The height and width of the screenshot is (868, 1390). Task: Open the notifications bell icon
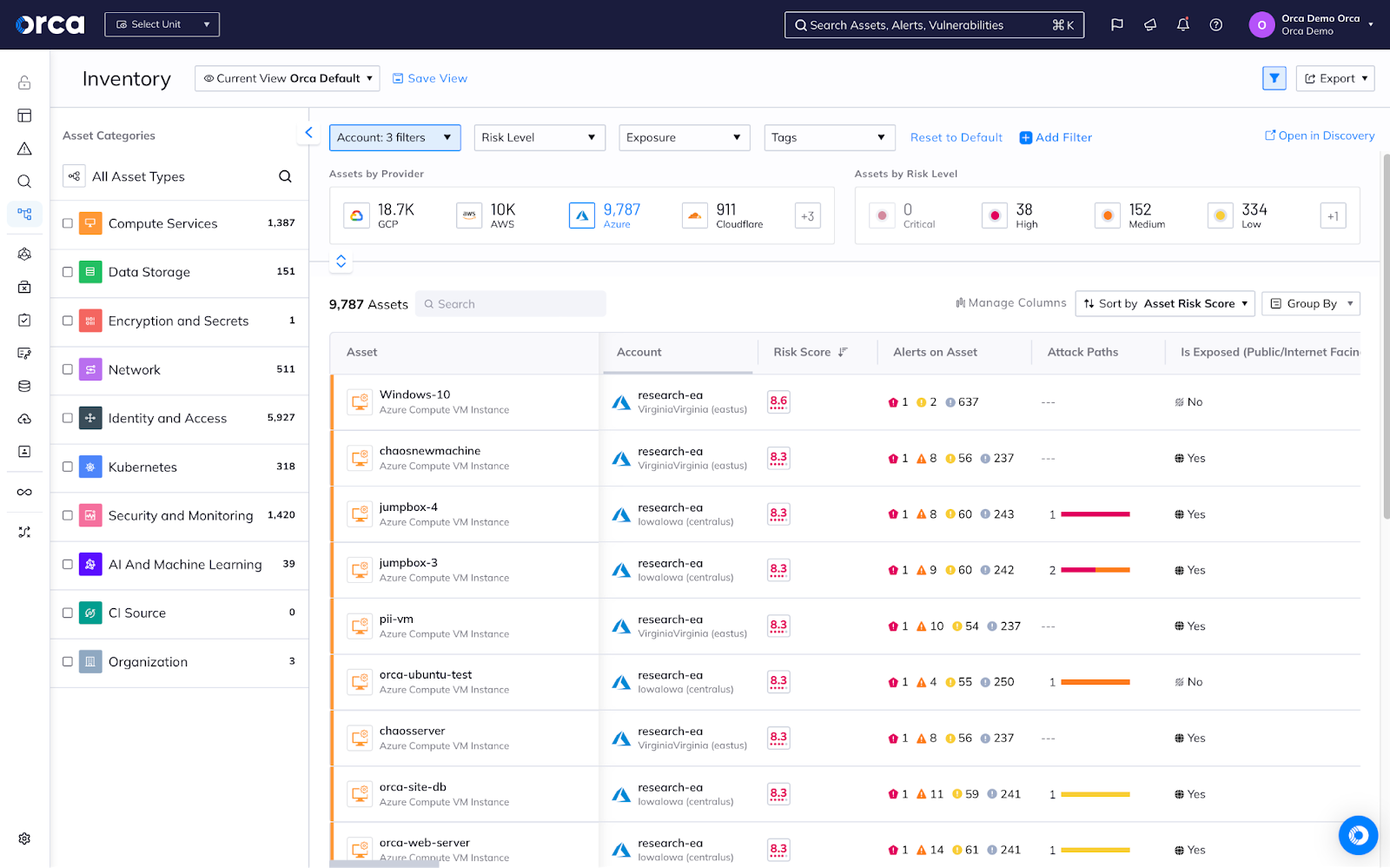click(1182, 24)
